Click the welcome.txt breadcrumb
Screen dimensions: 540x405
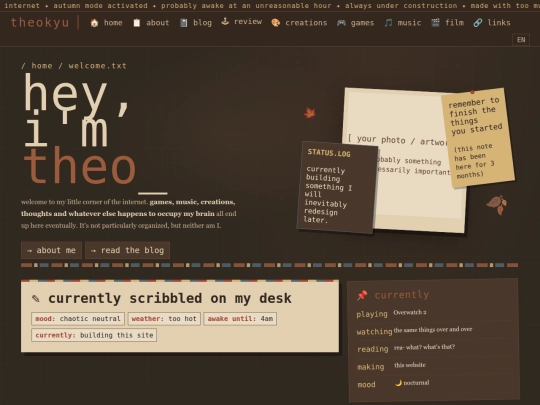pos(97,66)
